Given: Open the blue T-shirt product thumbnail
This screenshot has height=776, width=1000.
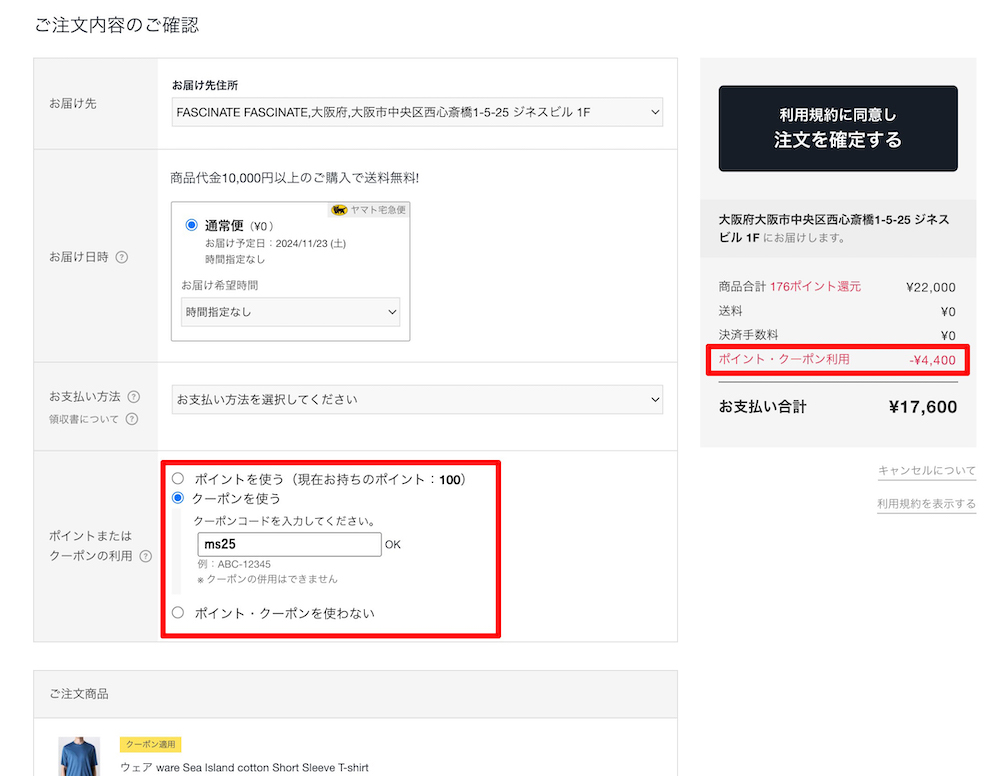Looking at the screenshot, I should [x=79, y=757].
